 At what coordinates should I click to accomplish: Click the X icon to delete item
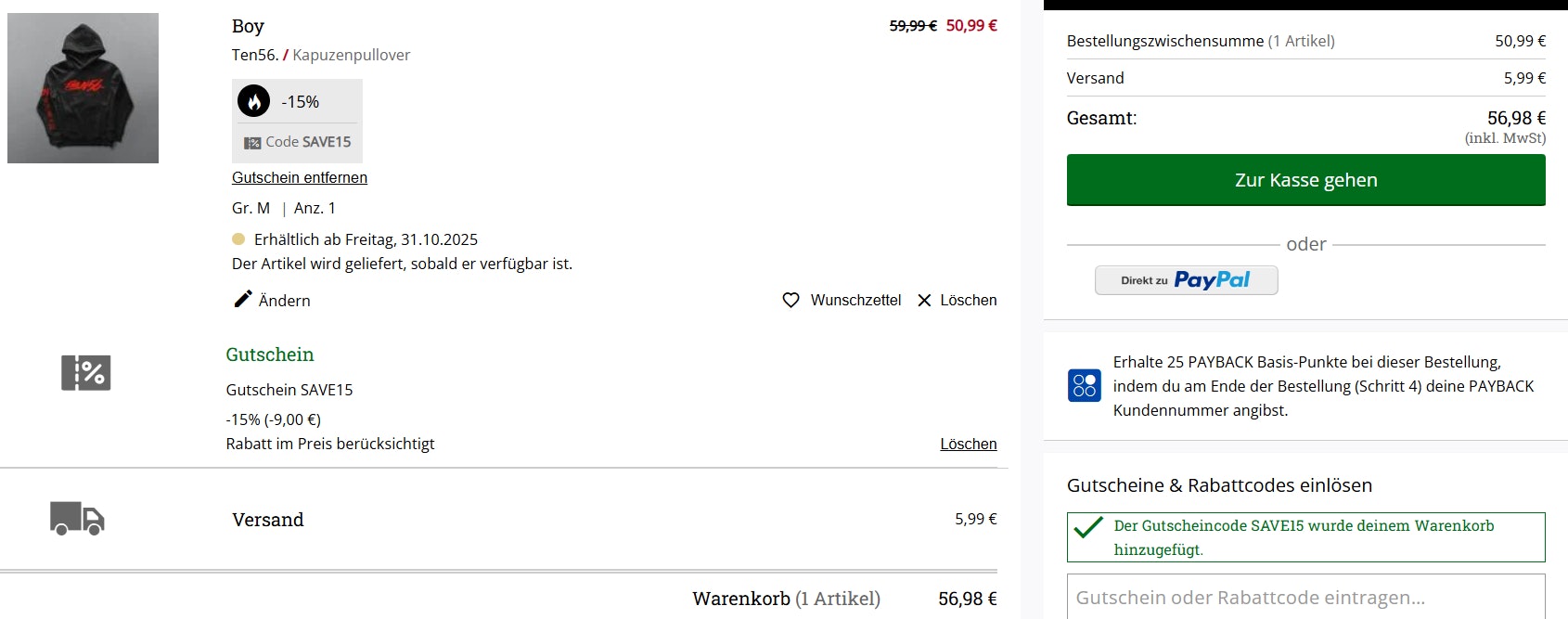(924, 301)
